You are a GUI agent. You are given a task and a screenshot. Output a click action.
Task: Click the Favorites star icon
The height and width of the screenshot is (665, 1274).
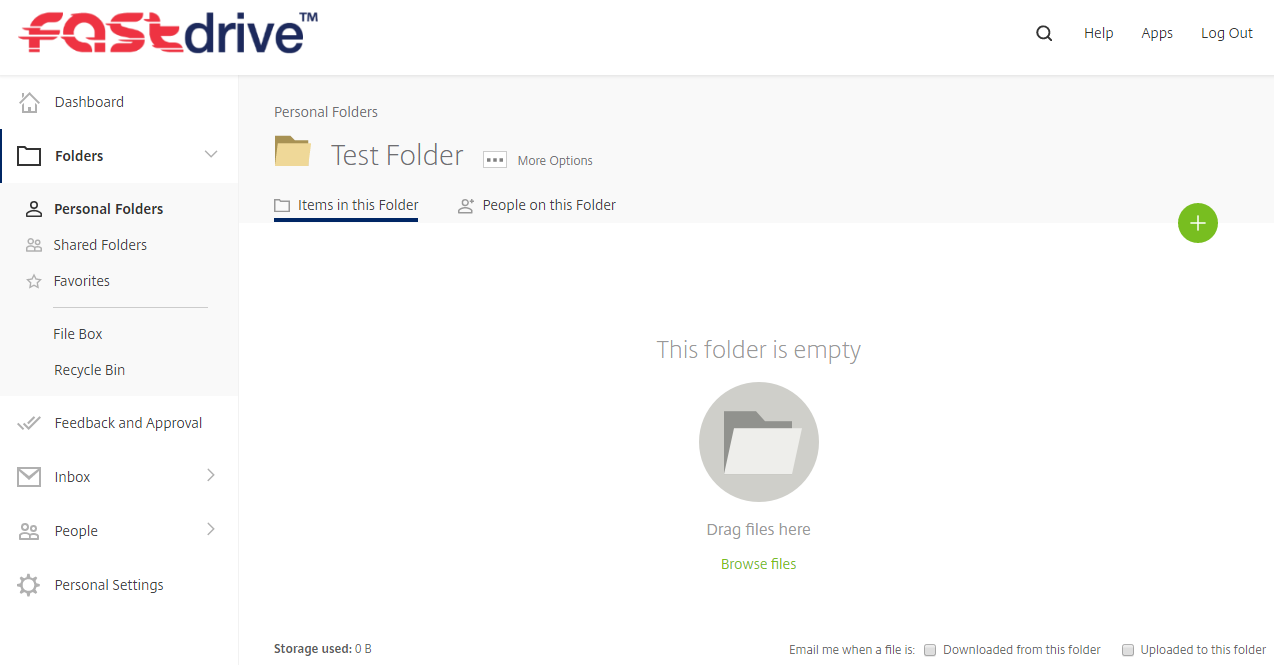tap(34, 281)
